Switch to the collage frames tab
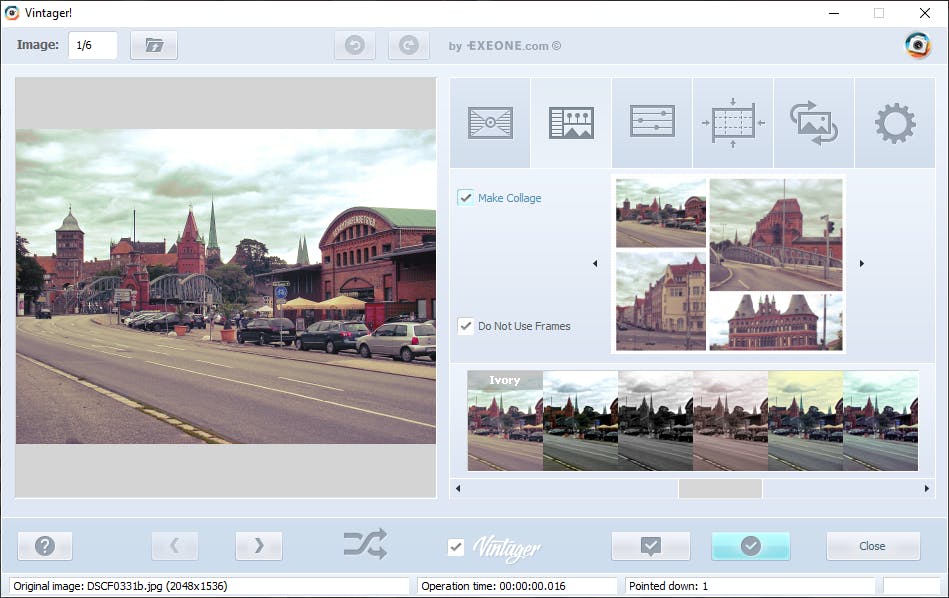Viewport: 949px width, 598px height. tap(571, 123)
